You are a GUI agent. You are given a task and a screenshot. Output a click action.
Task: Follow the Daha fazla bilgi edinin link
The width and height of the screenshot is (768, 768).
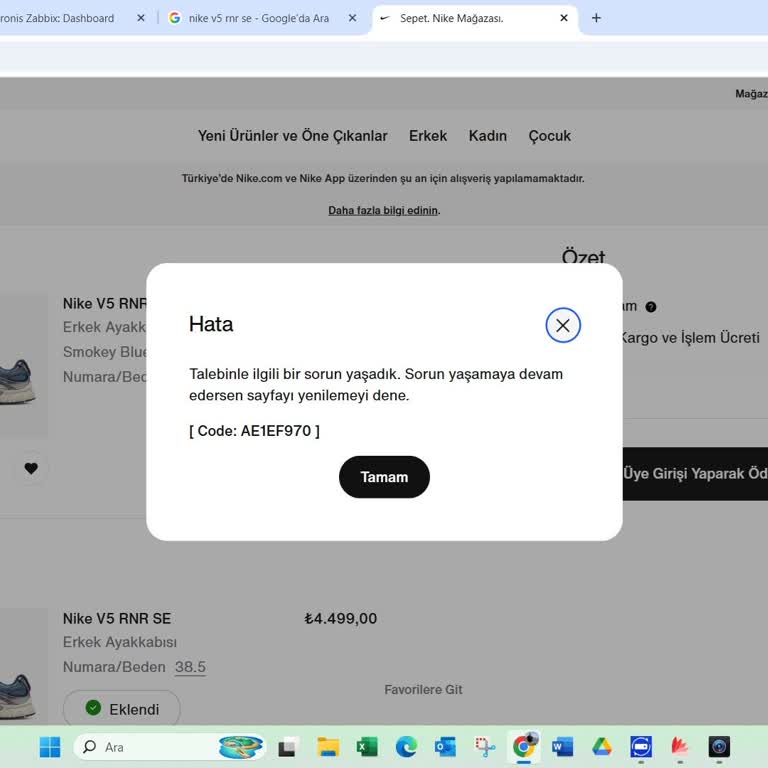pyautogui.click(x=384, y=210)
